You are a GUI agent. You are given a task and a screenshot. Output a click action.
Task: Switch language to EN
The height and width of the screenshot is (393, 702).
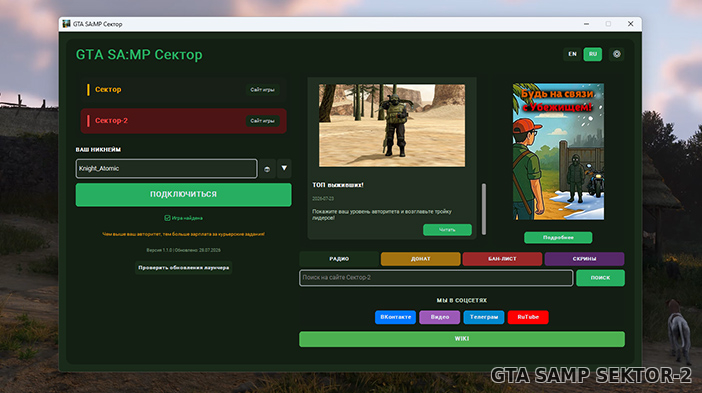[x=572, y=54]
